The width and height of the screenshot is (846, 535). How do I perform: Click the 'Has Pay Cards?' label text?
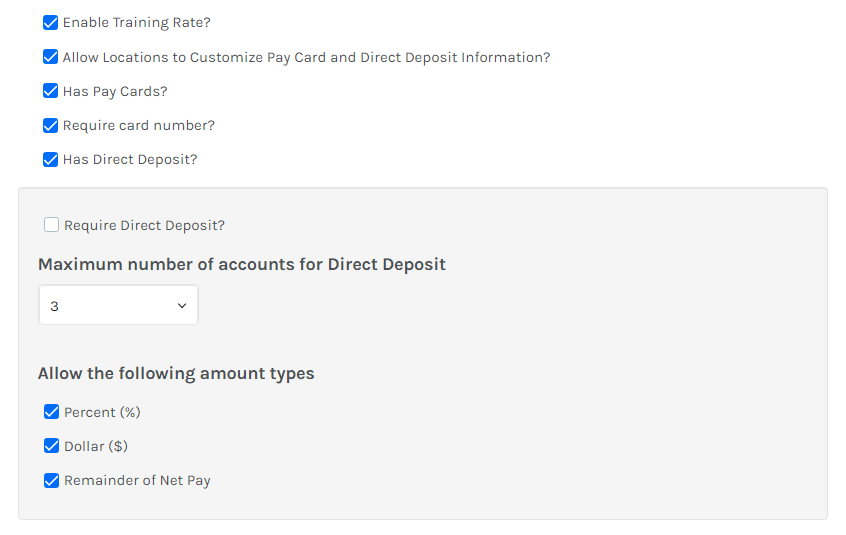coord(115,91)
